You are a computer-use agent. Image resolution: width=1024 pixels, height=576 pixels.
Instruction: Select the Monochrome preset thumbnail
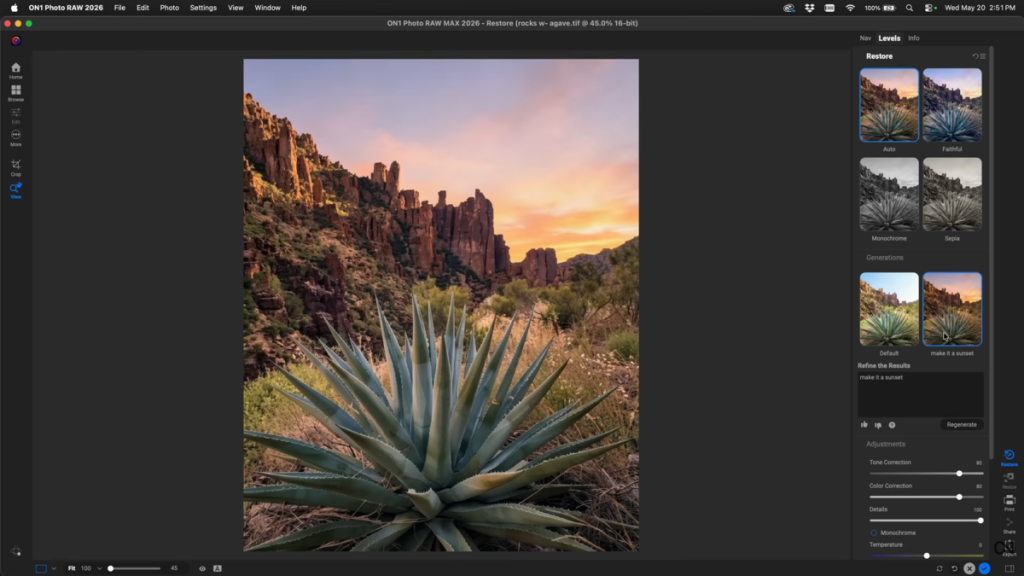889,194
